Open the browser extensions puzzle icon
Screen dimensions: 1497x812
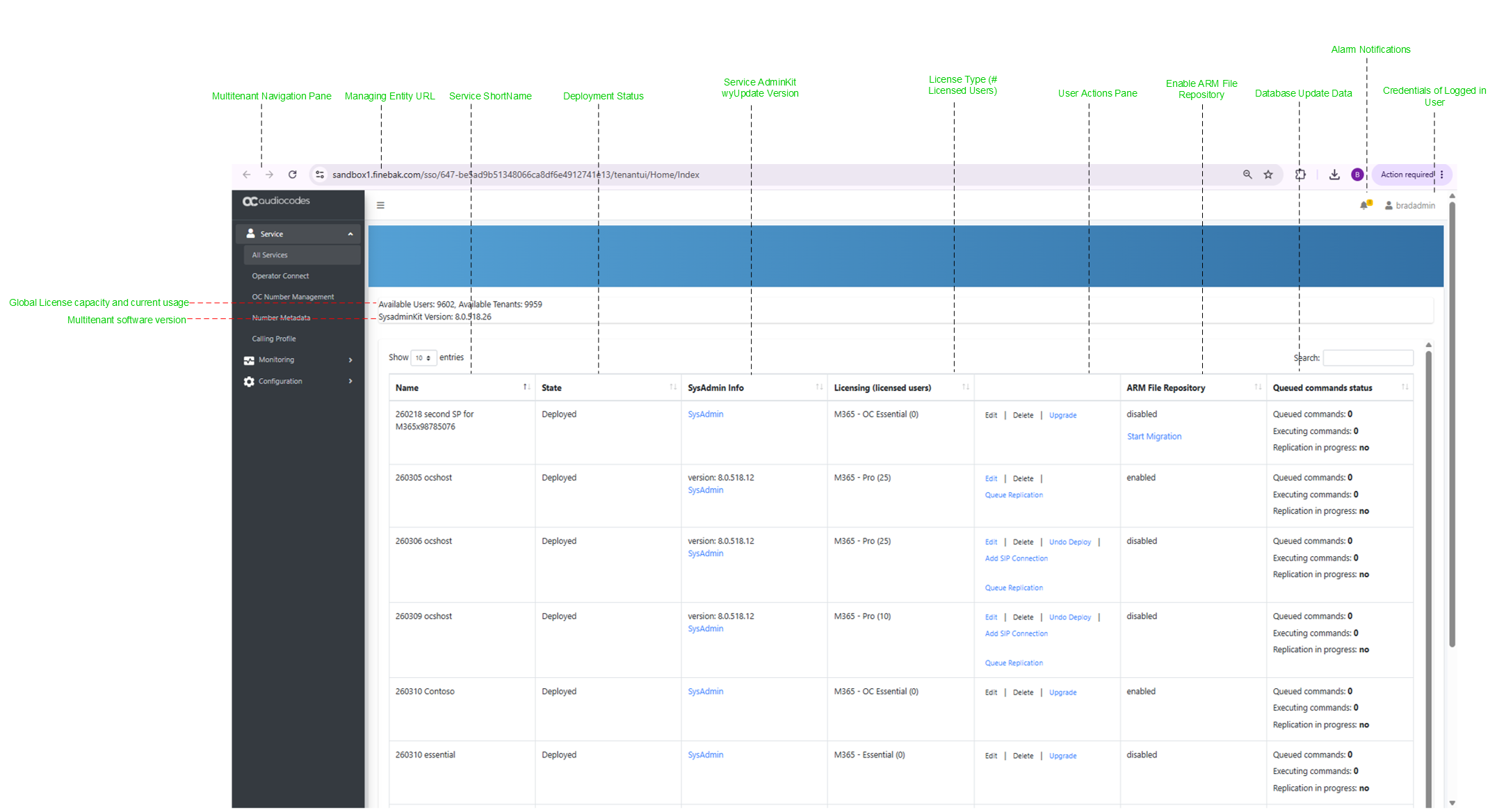pyautogui.click(x=1300, y=175)
